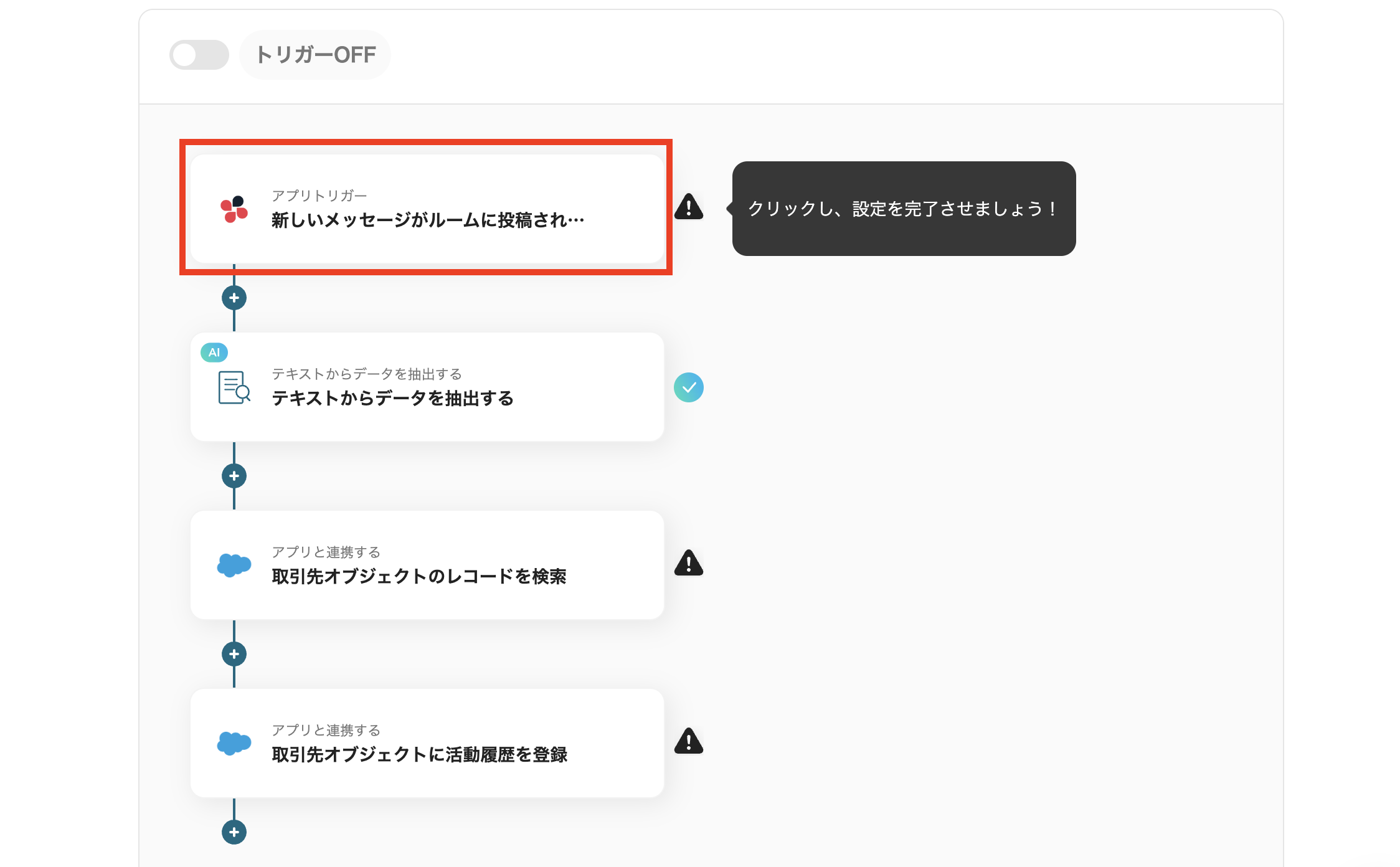Click the green checkmark on the extraction step
Screen dimensions: 1400x867
(x=689, y=387)
